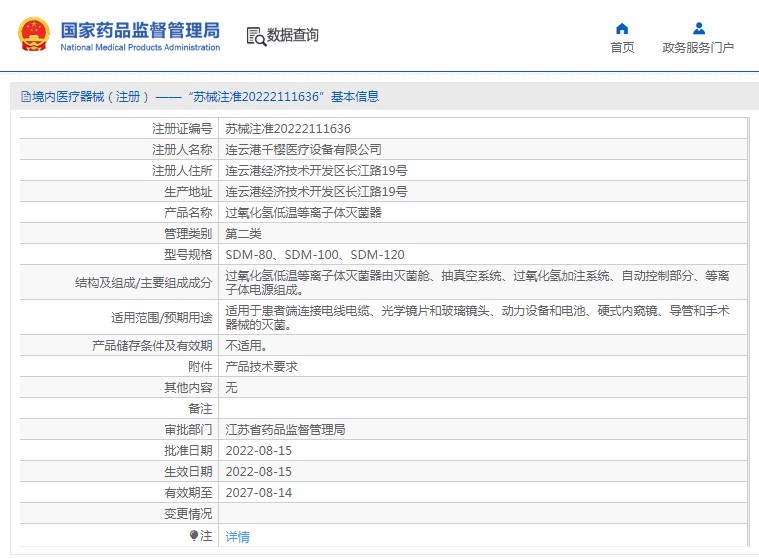
Task: Click the document icon before 境内医疗器械
Action: point(26,97)
